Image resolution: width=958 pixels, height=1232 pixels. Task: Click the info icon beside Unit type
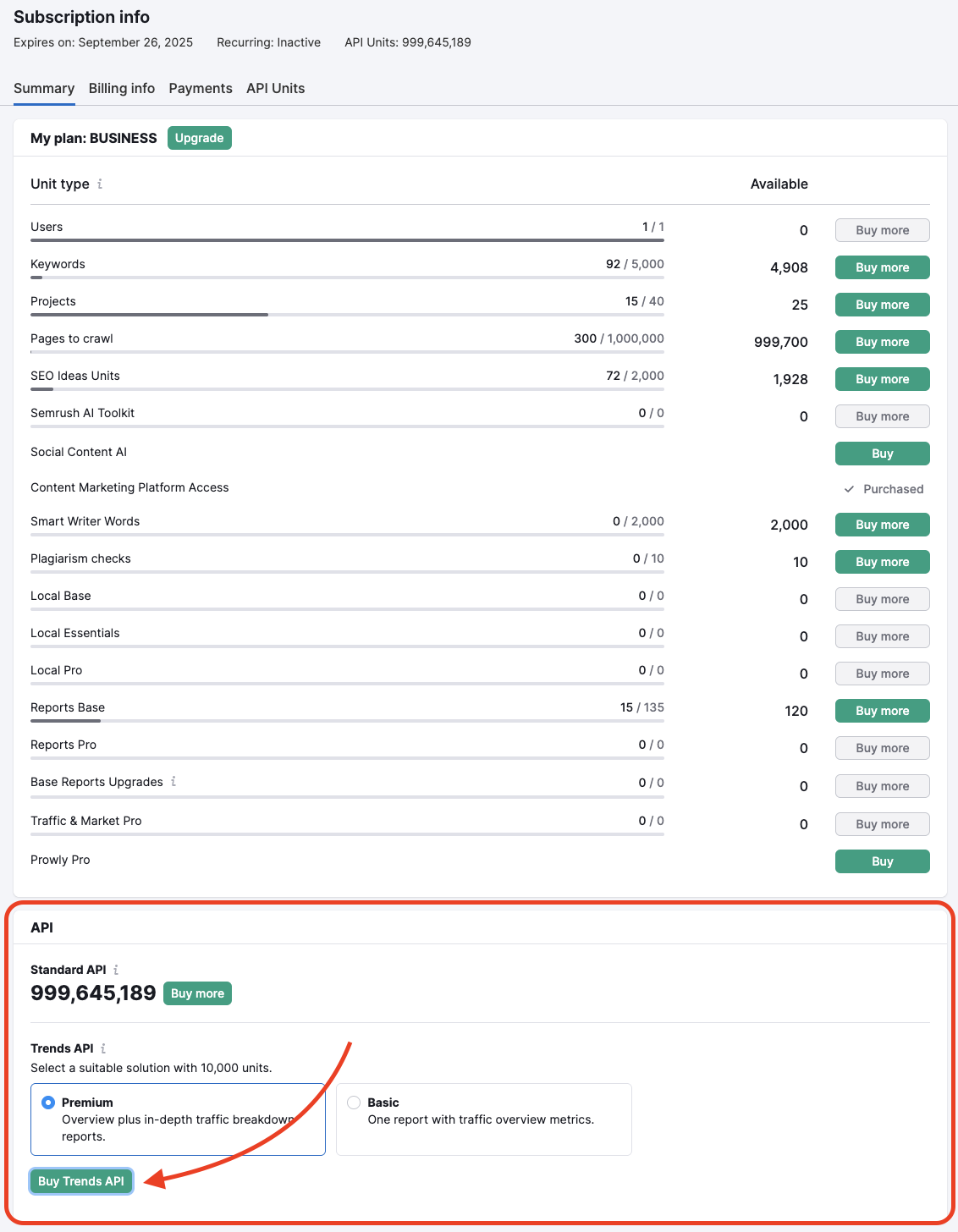coord(101,184)
